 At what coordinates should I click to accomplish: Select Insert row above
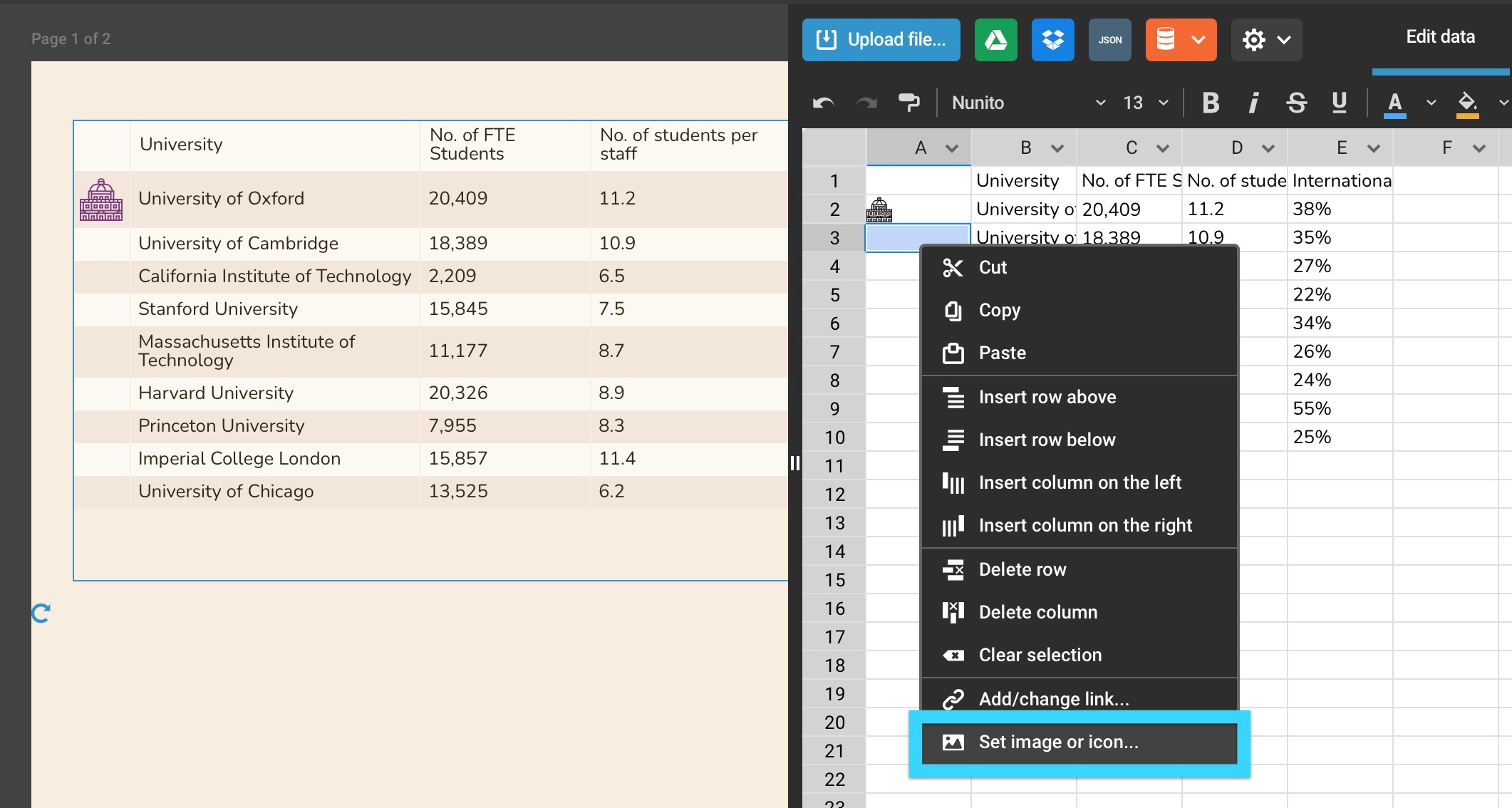[x=1079, y=397]
